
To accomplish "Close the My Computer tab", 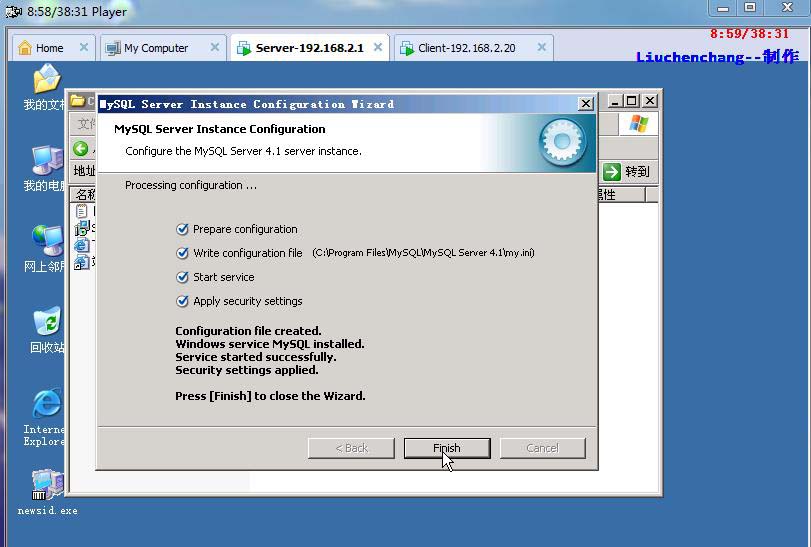I will point(215,48).
